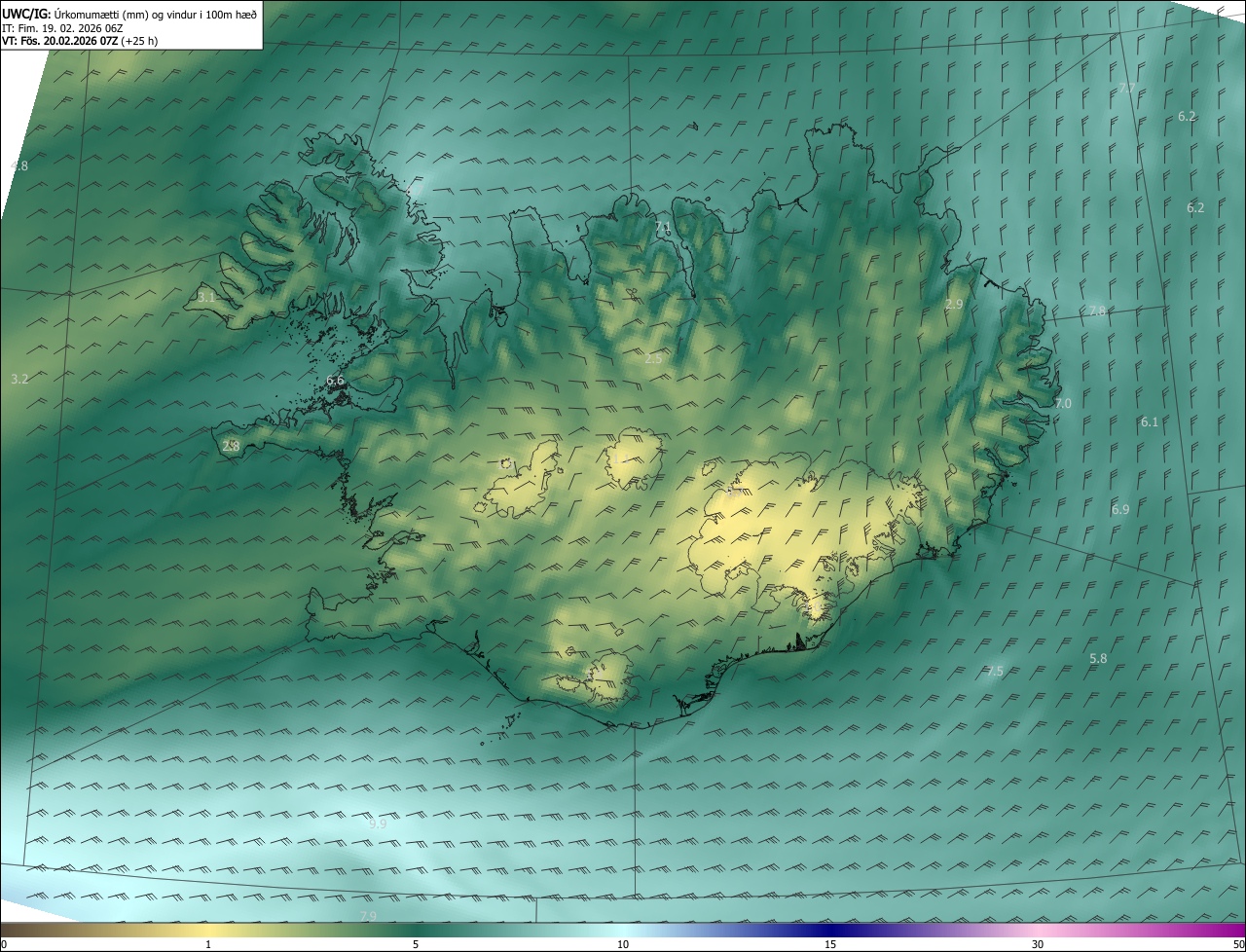1246x952 pixels.
Task: Select the 7.7 value on the map
Action: (x=1127, y=89)
